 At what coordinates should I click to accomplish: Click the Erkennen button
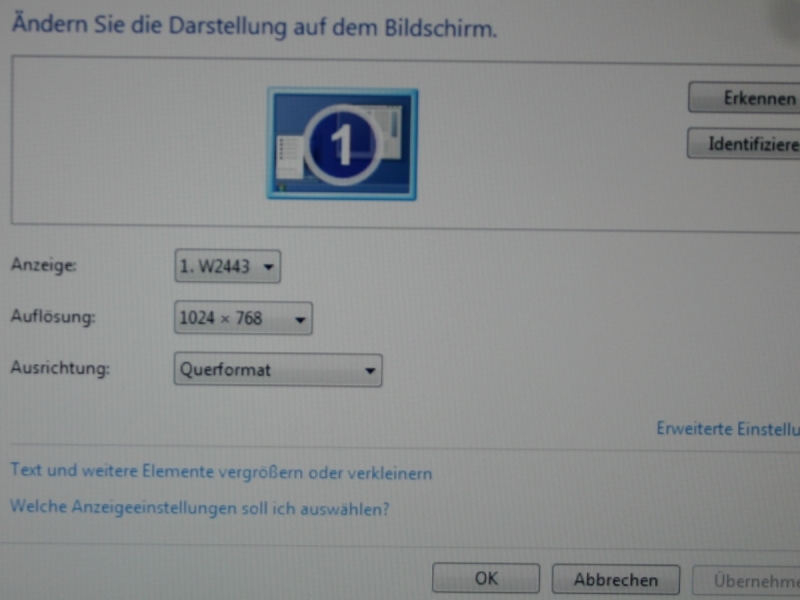[744, 97]
